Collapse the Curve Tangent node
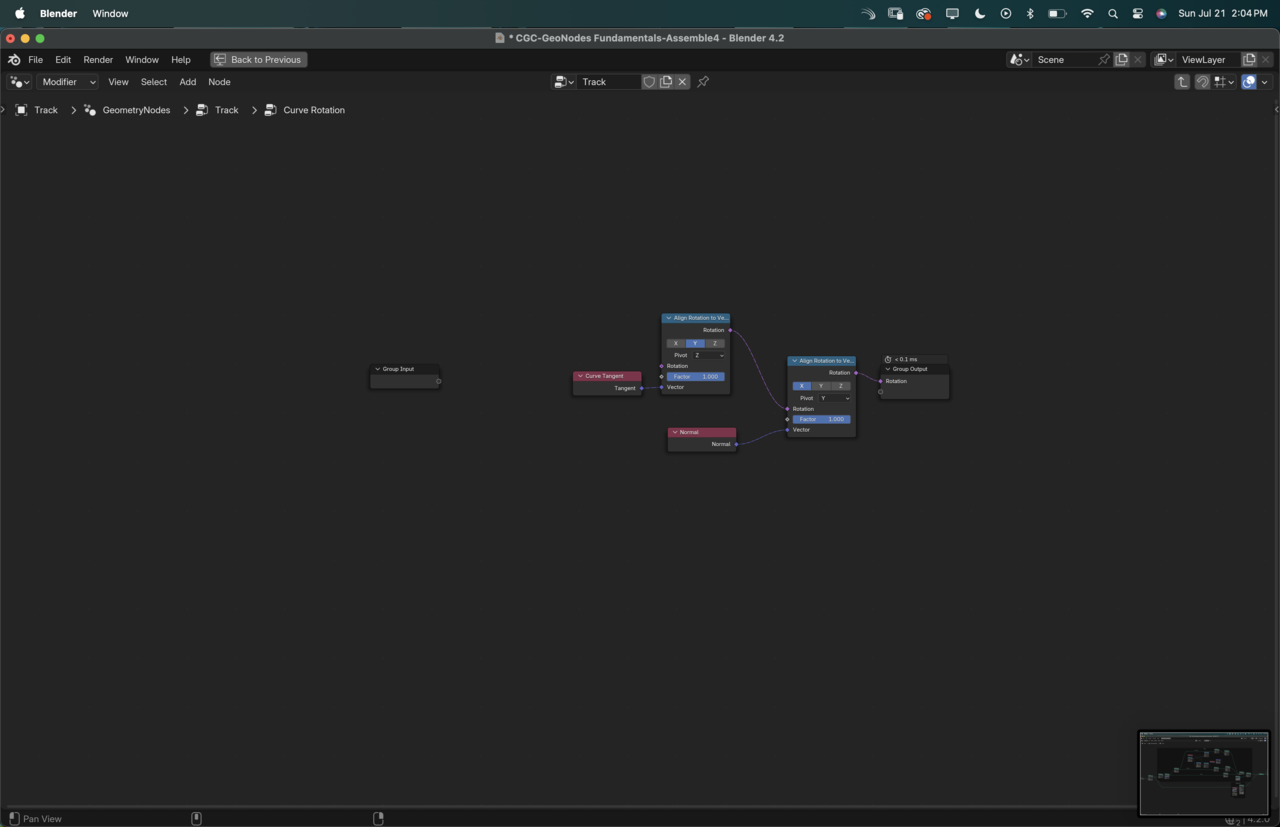Image resolution: width=1280 pixels, height=827 pixels. (x=580, y=376)
